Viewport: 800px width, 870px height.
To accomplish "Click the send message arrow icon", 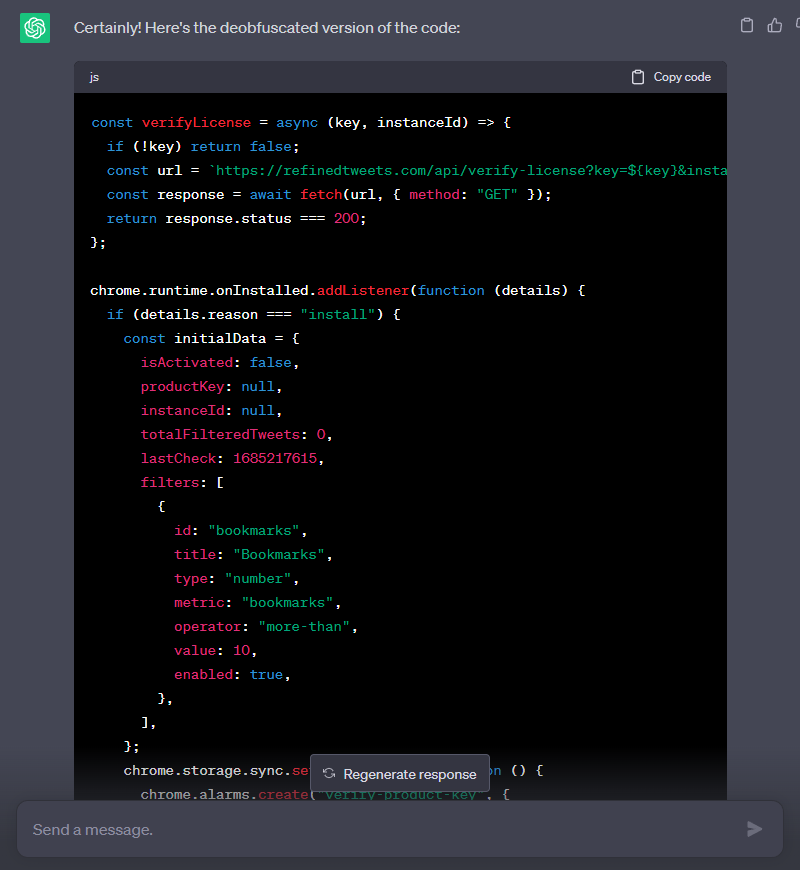I will click(754, 829).
